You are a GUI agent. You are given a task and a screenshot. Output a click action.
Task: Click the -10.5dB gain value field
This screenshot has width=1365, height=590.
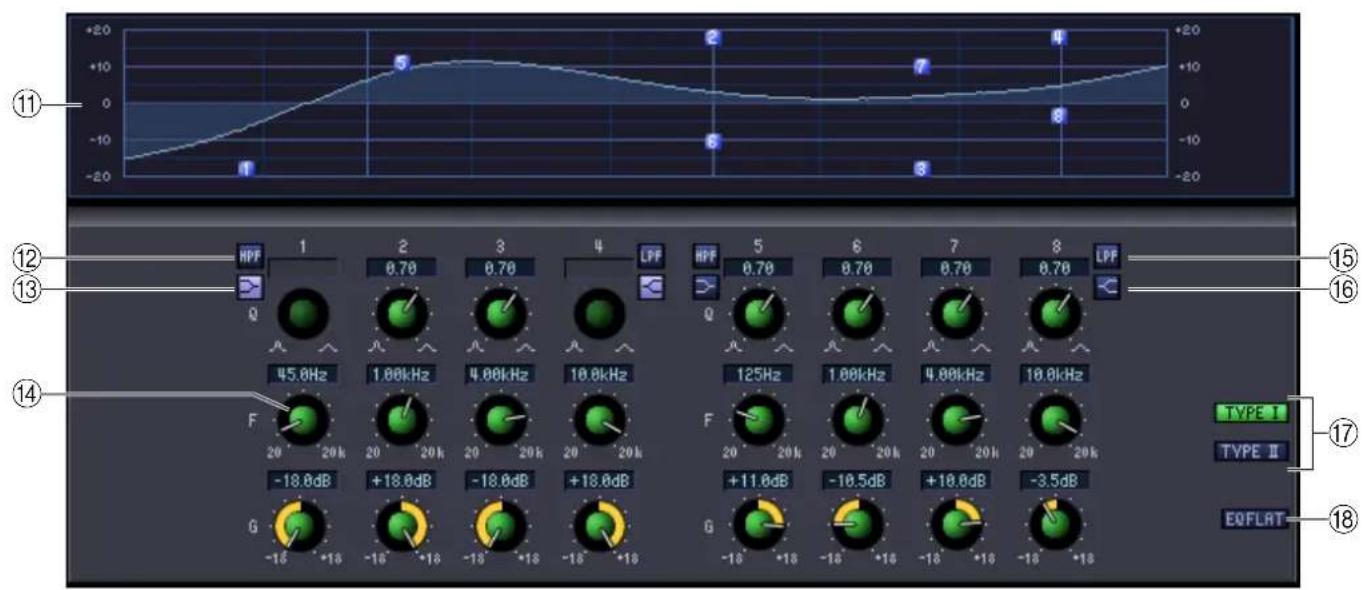(x=856, y=479)
